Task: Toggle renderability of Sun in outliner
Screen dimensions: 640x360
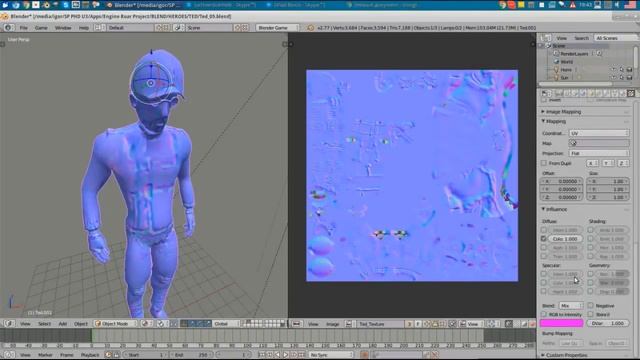Action: pyautogui.click(x=629, y=78)
